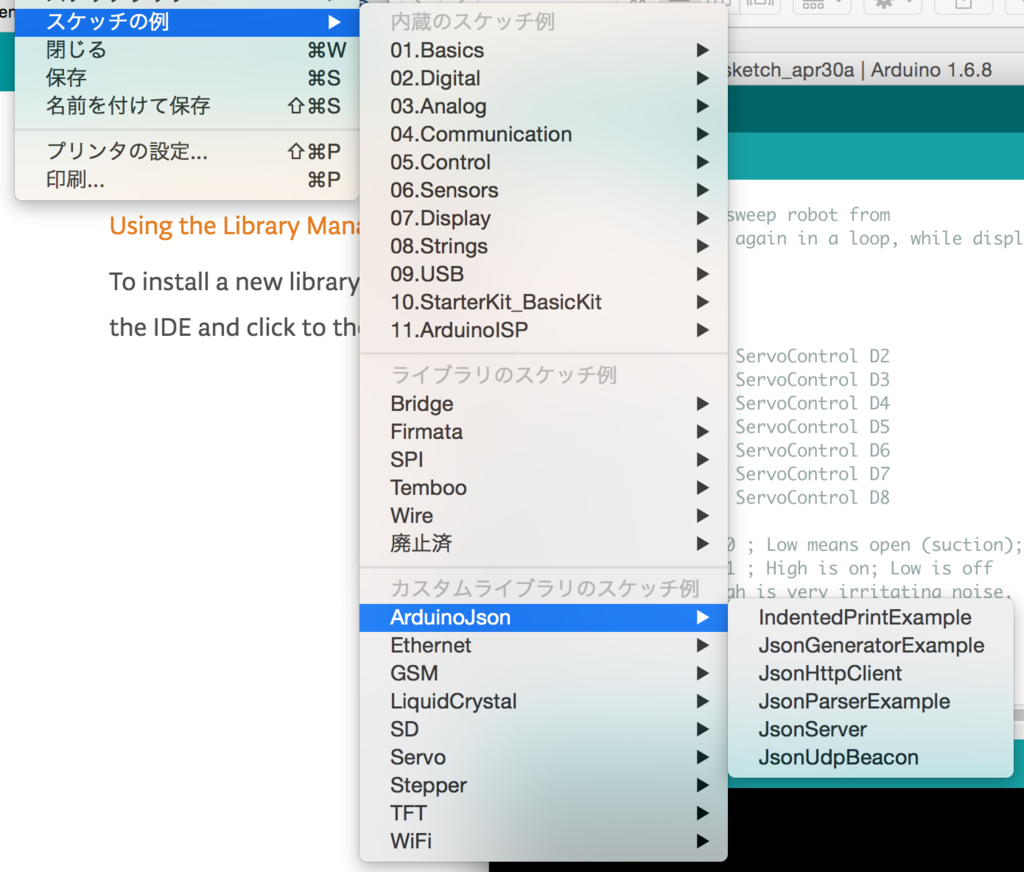Click 'ServoControl D2' code line
The height and width of the screenshot is (872, 1024).
coord(812,356)
